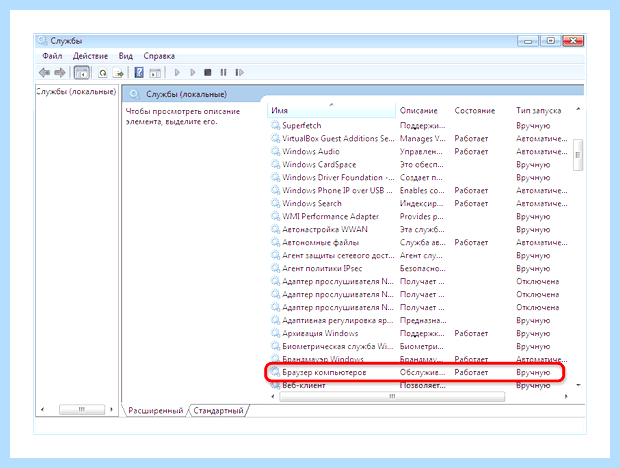This screenshot has width=620, height=468.
Task: Select Брандмауэр Windows service
Action: tap(419, 360)
